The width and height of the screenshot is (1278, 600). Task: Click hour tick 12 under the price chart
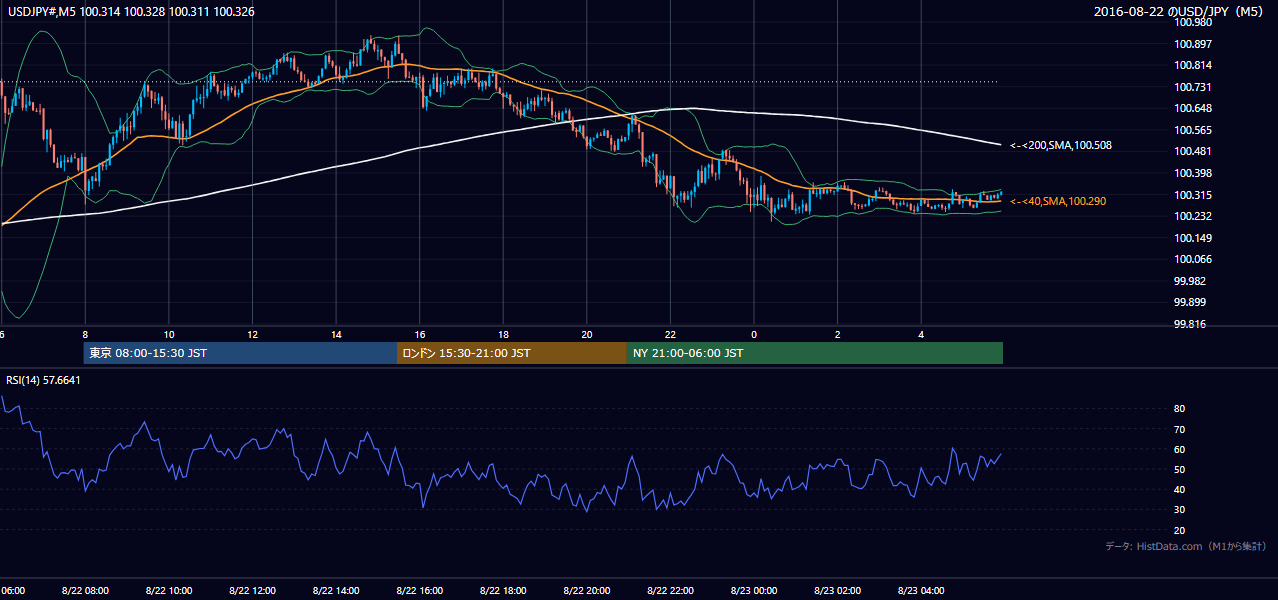click(252, 334)
